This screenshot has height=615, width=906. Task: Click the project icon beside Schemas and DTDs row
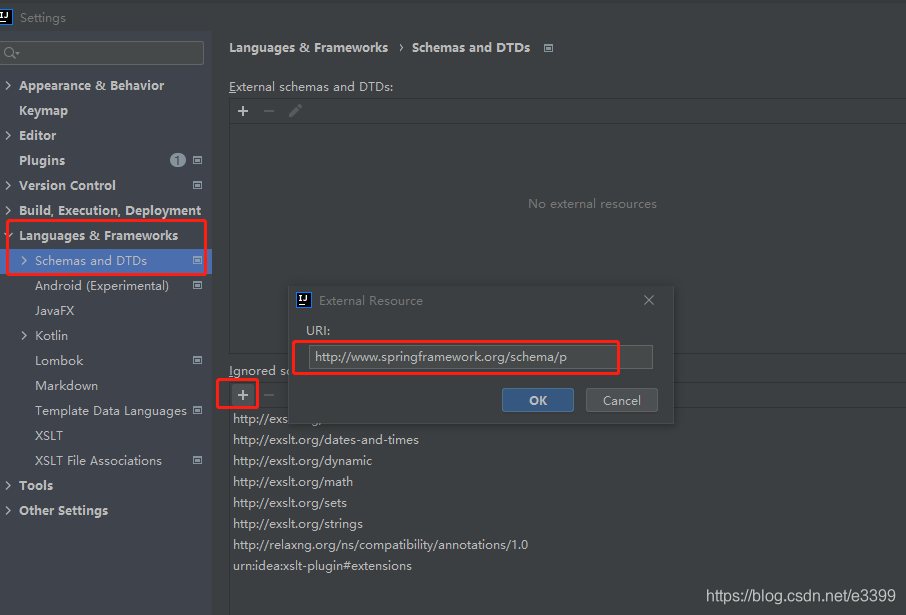pos(198,260)
